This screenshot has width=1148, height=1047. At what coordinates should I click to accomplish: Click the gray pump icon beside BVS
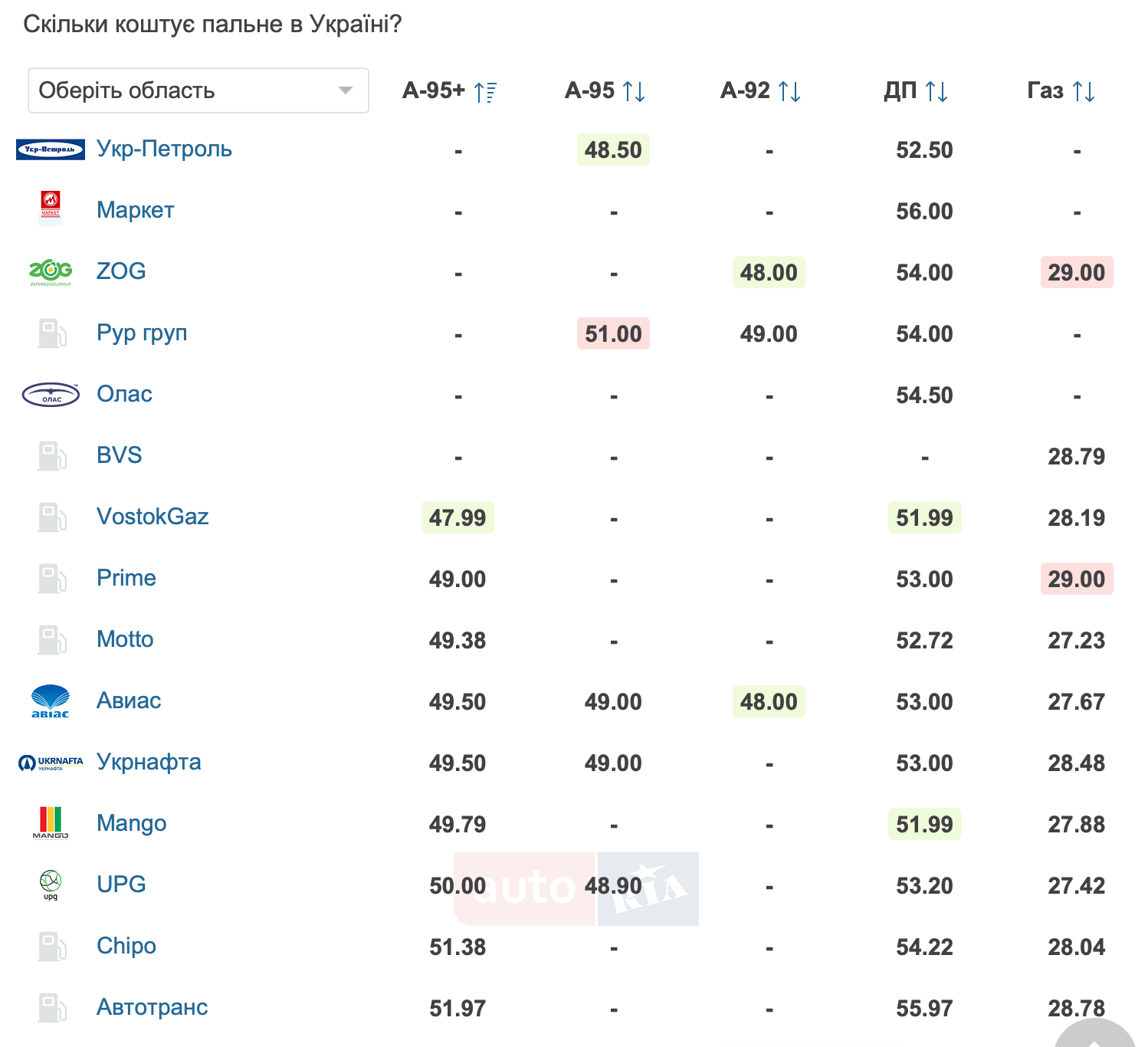point(51,456)
